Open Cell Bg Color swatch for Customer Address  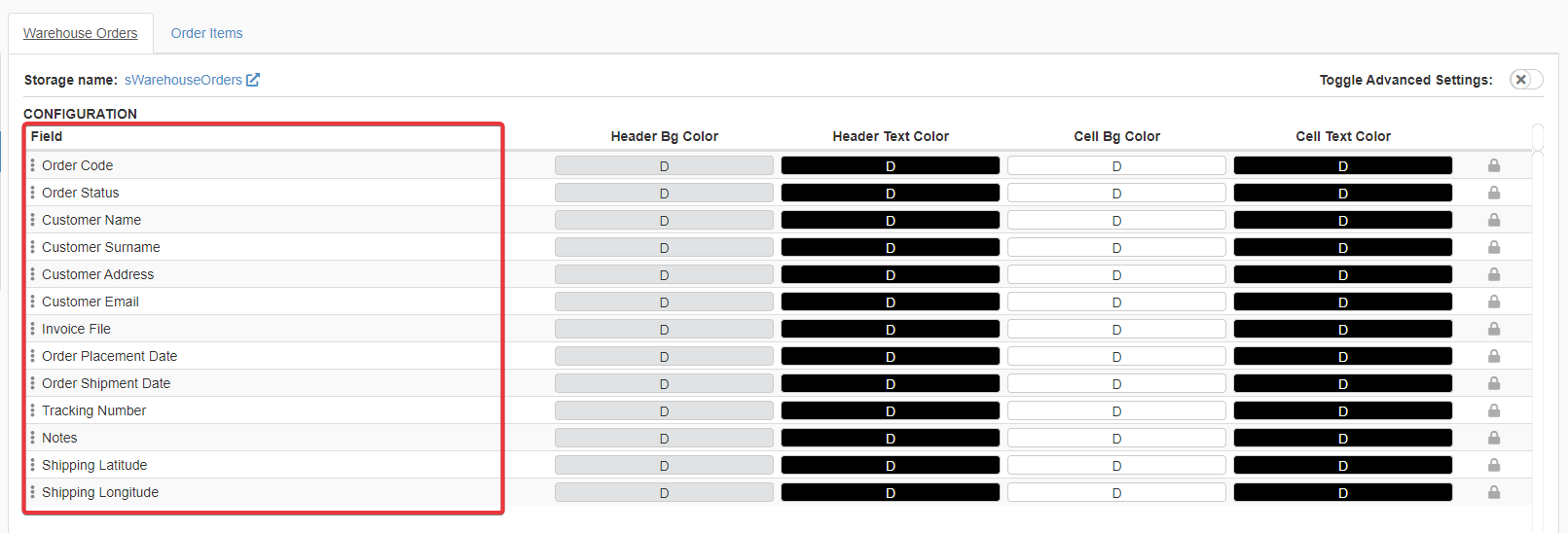(1116, 275)
